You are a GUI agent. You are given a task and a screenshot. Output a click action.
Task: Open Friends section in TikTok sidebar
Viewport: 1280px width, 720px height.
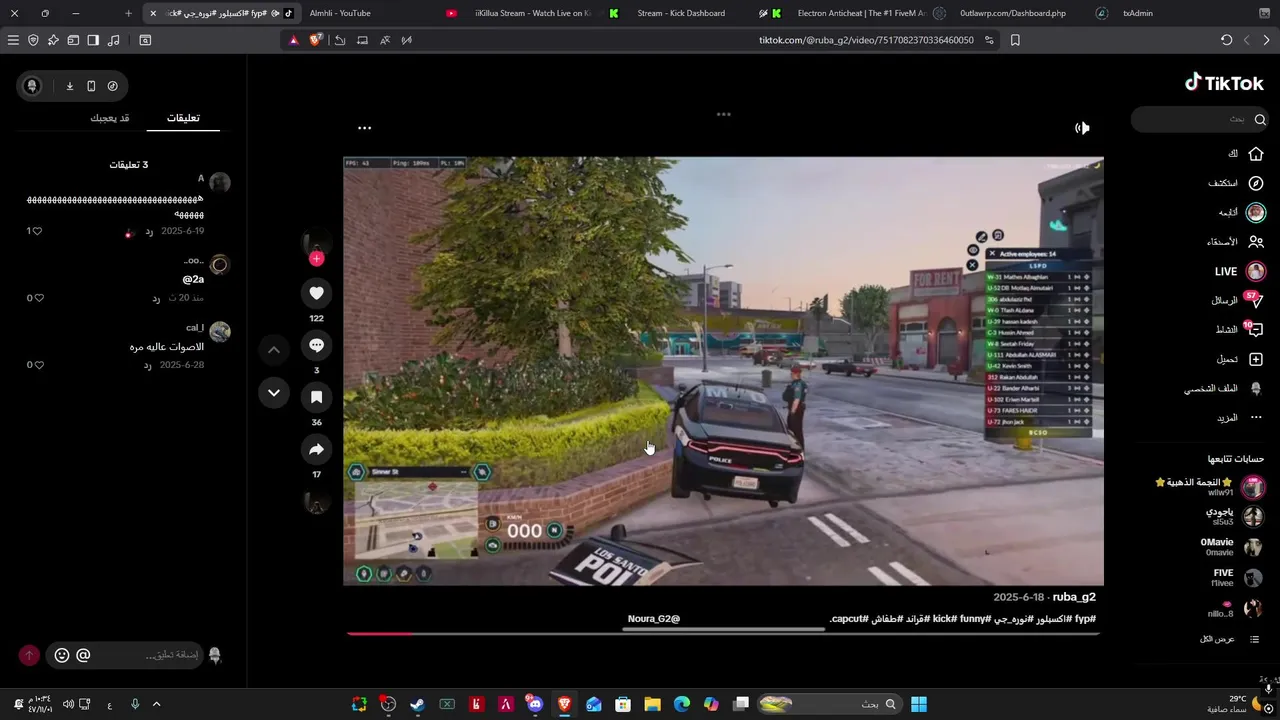click(1235, 242)
